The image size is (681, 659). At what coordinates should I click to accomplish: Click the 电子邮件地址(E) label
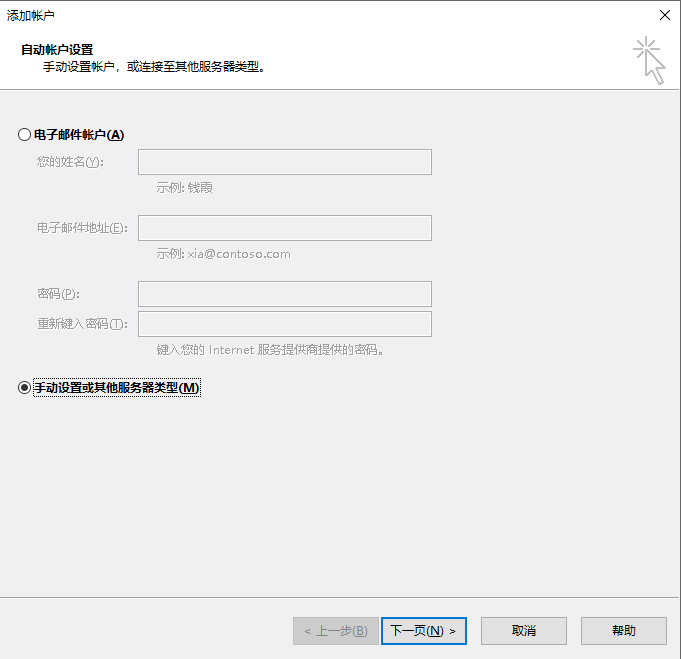coord(82,228)
